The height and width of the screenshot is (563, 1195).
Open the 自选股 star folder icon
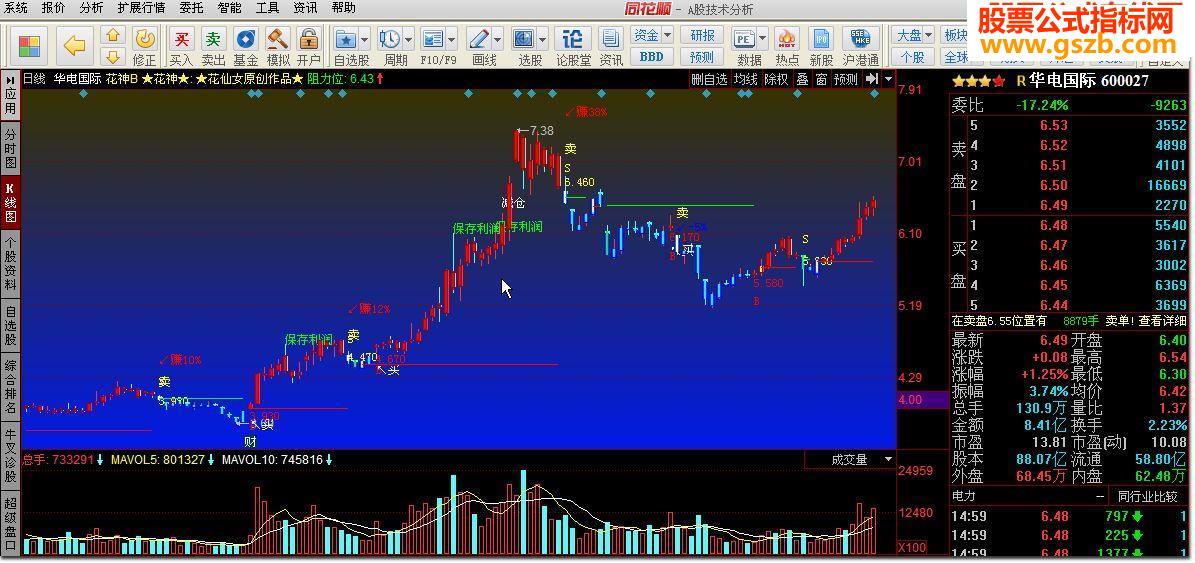[346, 39]
